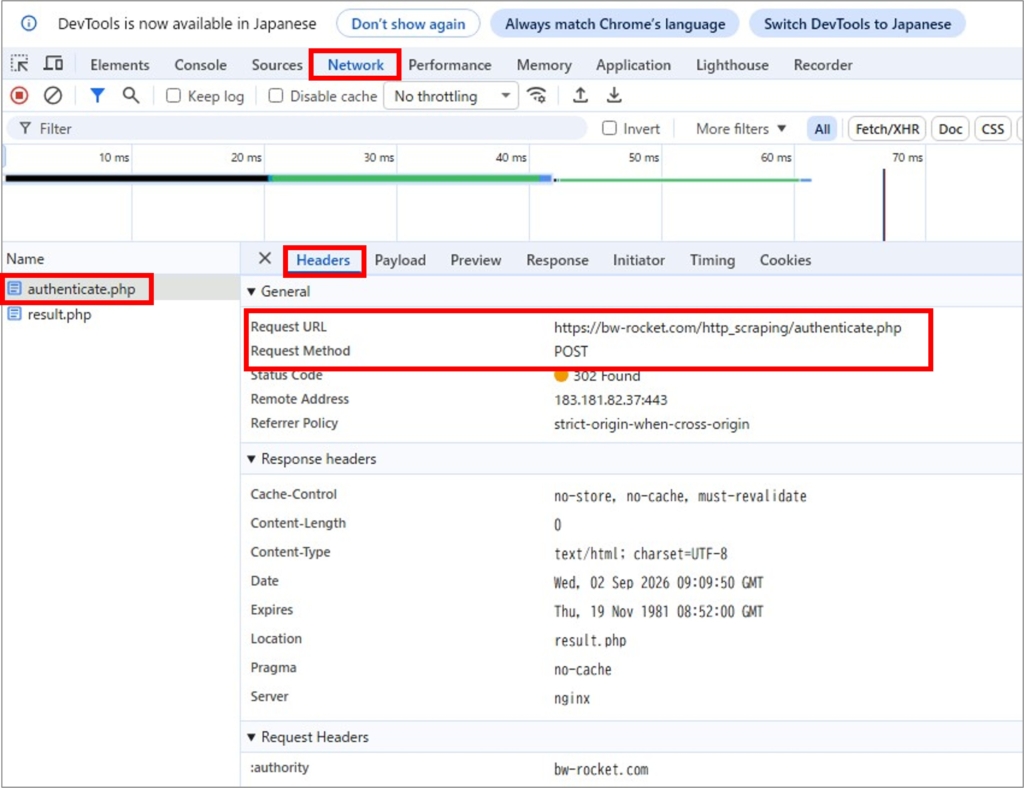Enable the Disable cache checkbox
This screenshot has width=1024, height=788.
coord(276,96)
